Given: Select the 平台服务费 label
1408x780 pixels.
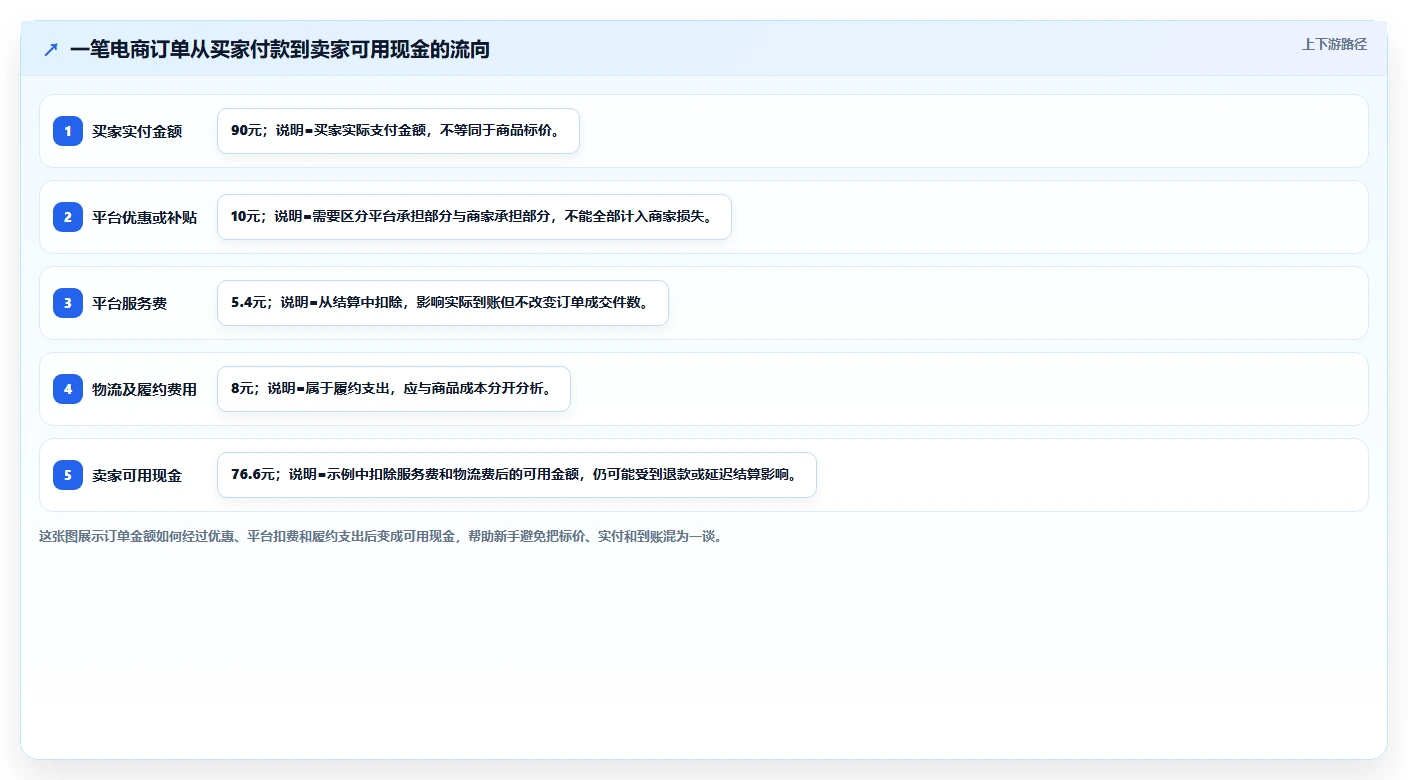Looking at the screenshot, I should pos(130,303).
